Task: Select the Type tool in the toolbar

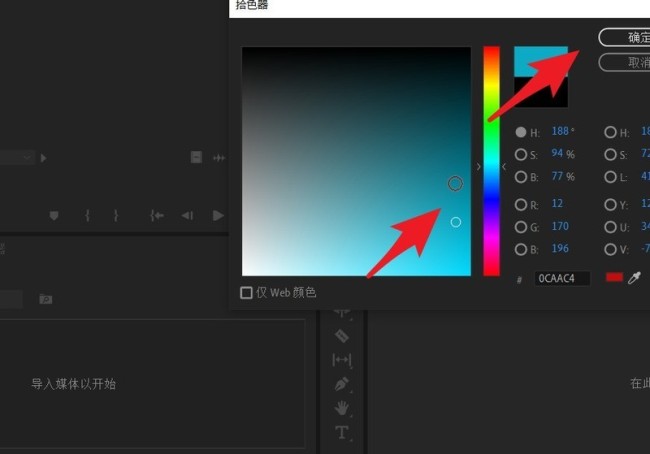Action: [342, 432]
